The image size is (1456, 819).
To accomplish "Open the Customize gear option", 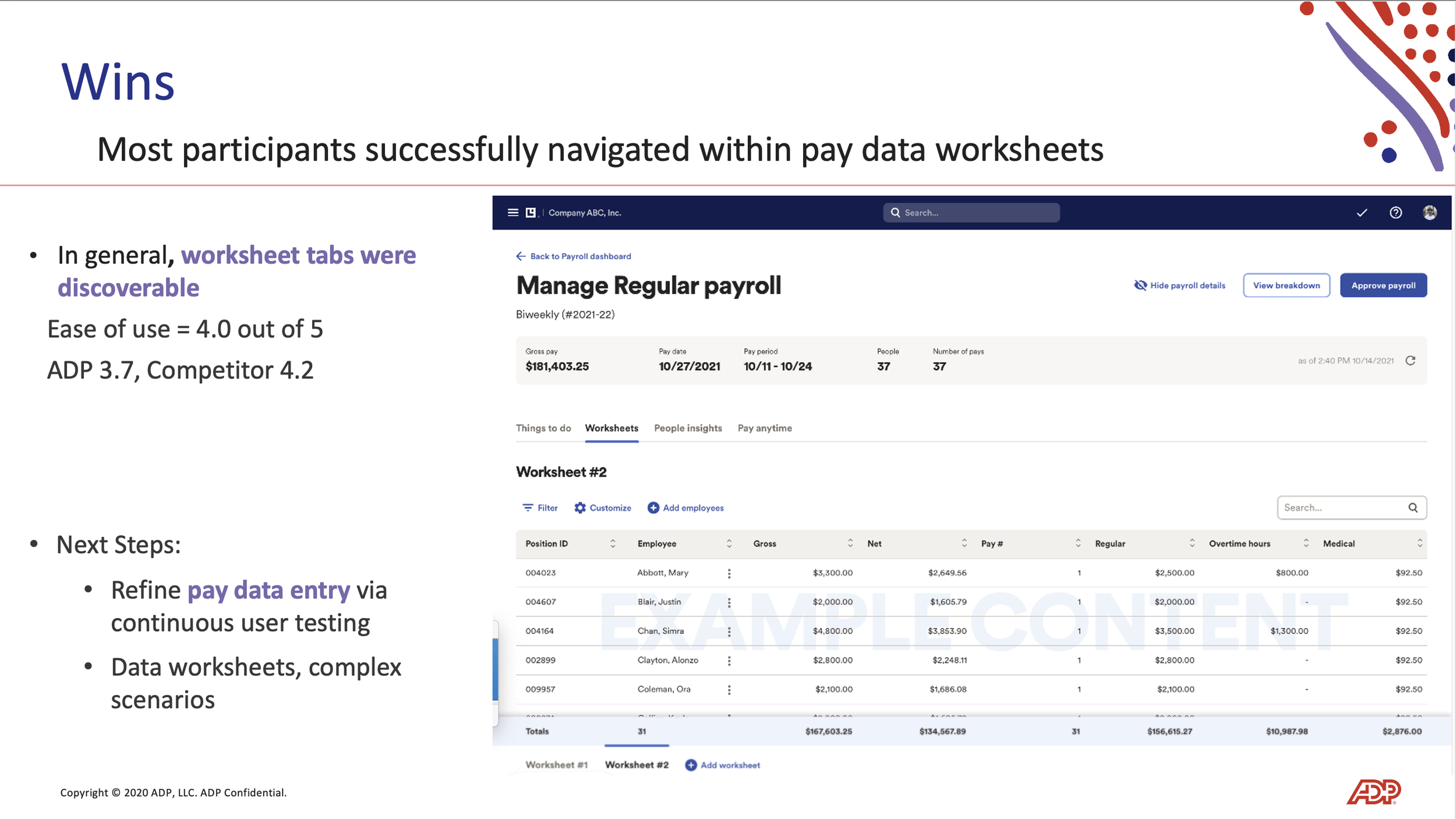I will tap(603, 508).
